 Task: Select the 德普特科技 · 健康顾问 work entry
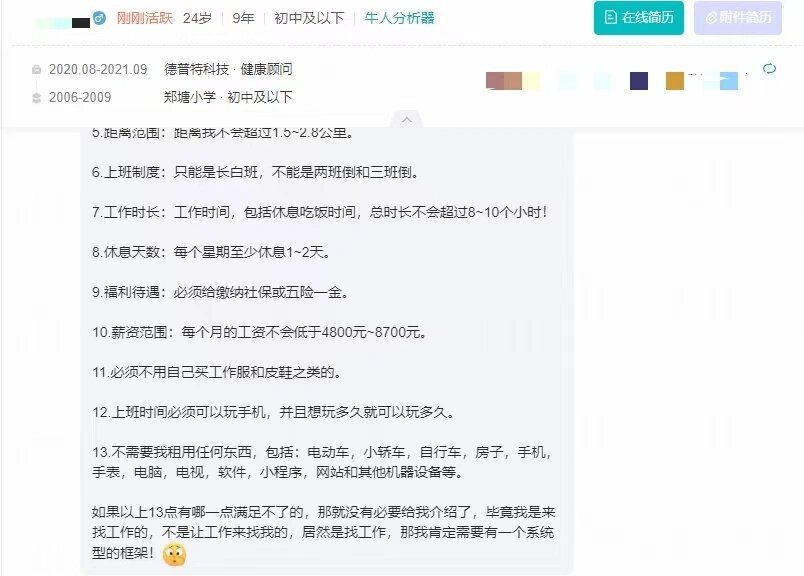point(228,69)
